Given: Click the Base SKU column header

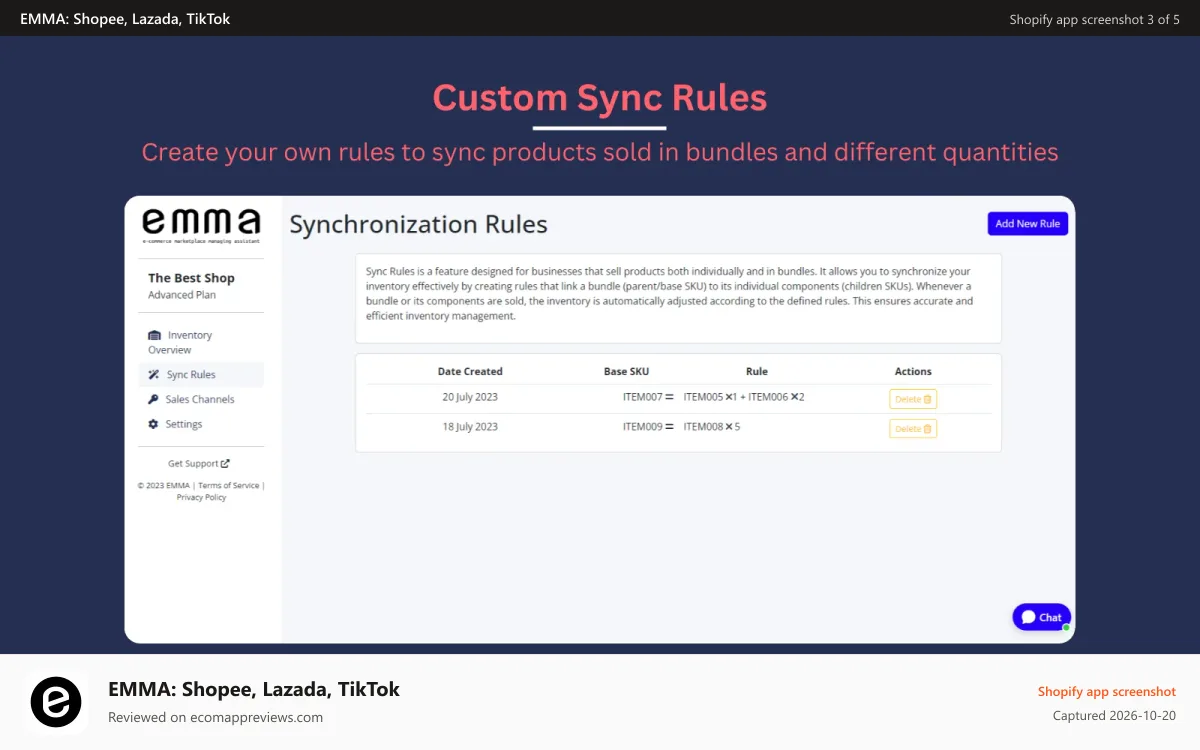Looking at the screenshot, I should [x=626, y=372].
